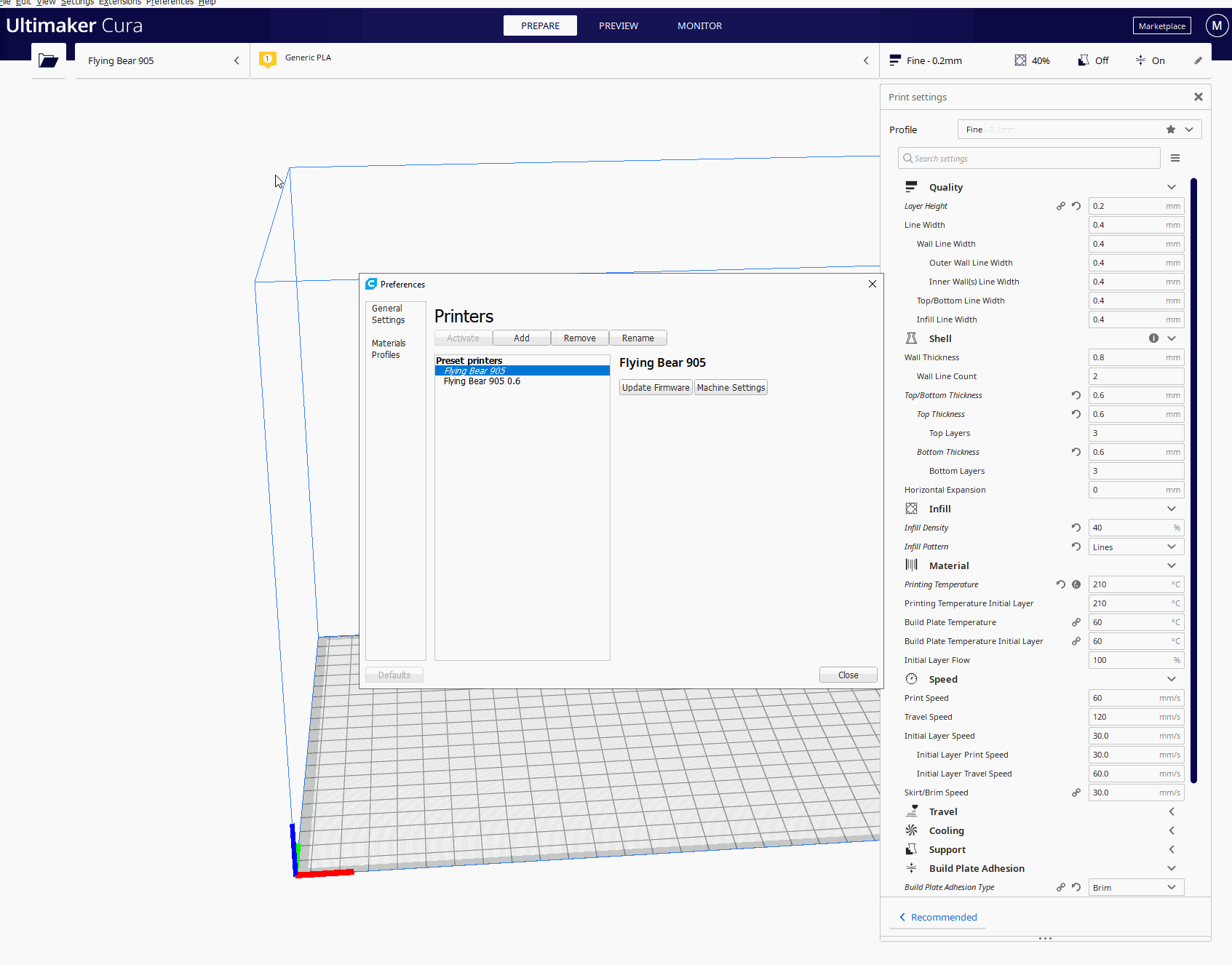Collapse the Material section
Image resolution: width=1232 pixels, height=965 pixels.
tap(1171, 565)
